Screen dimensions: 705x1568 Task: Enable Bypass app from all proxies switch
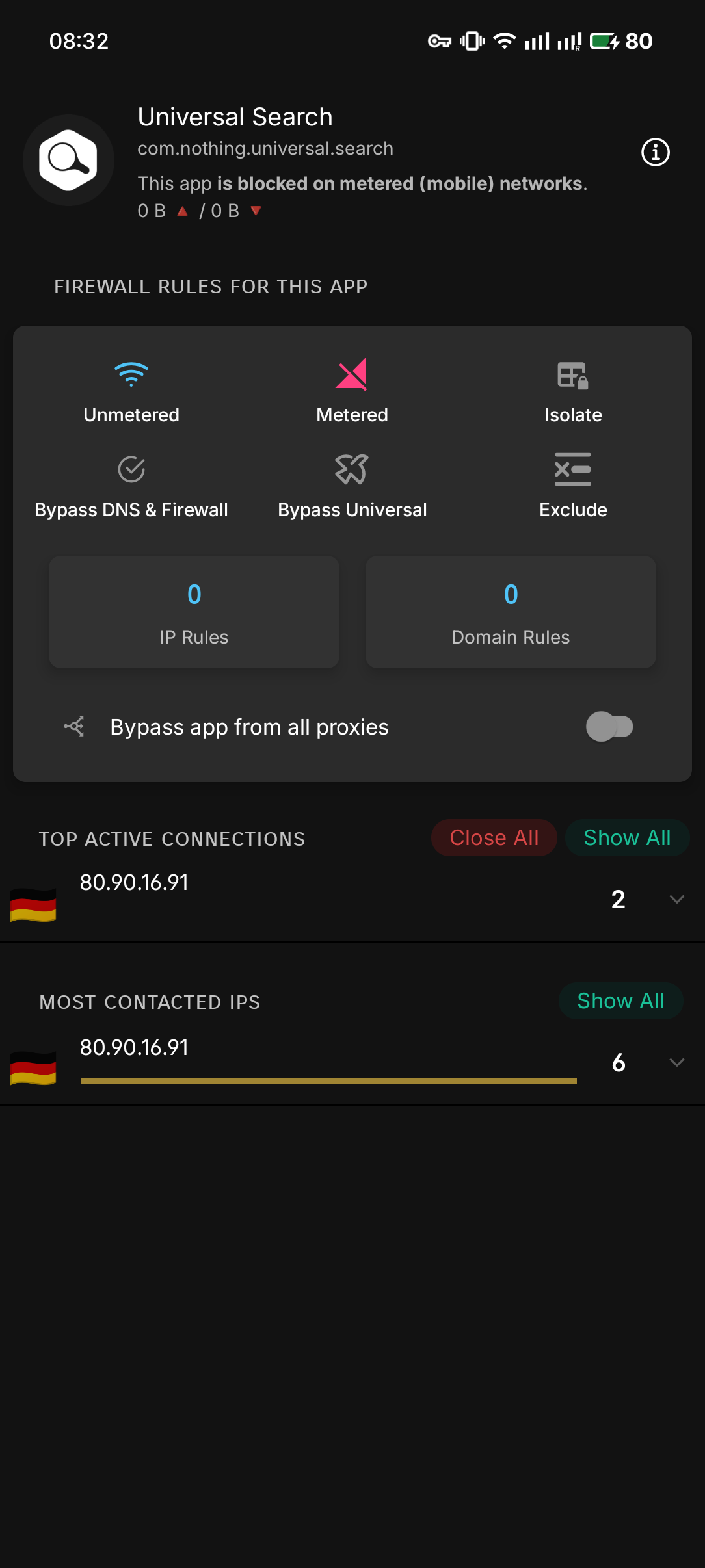click(609, 726)
